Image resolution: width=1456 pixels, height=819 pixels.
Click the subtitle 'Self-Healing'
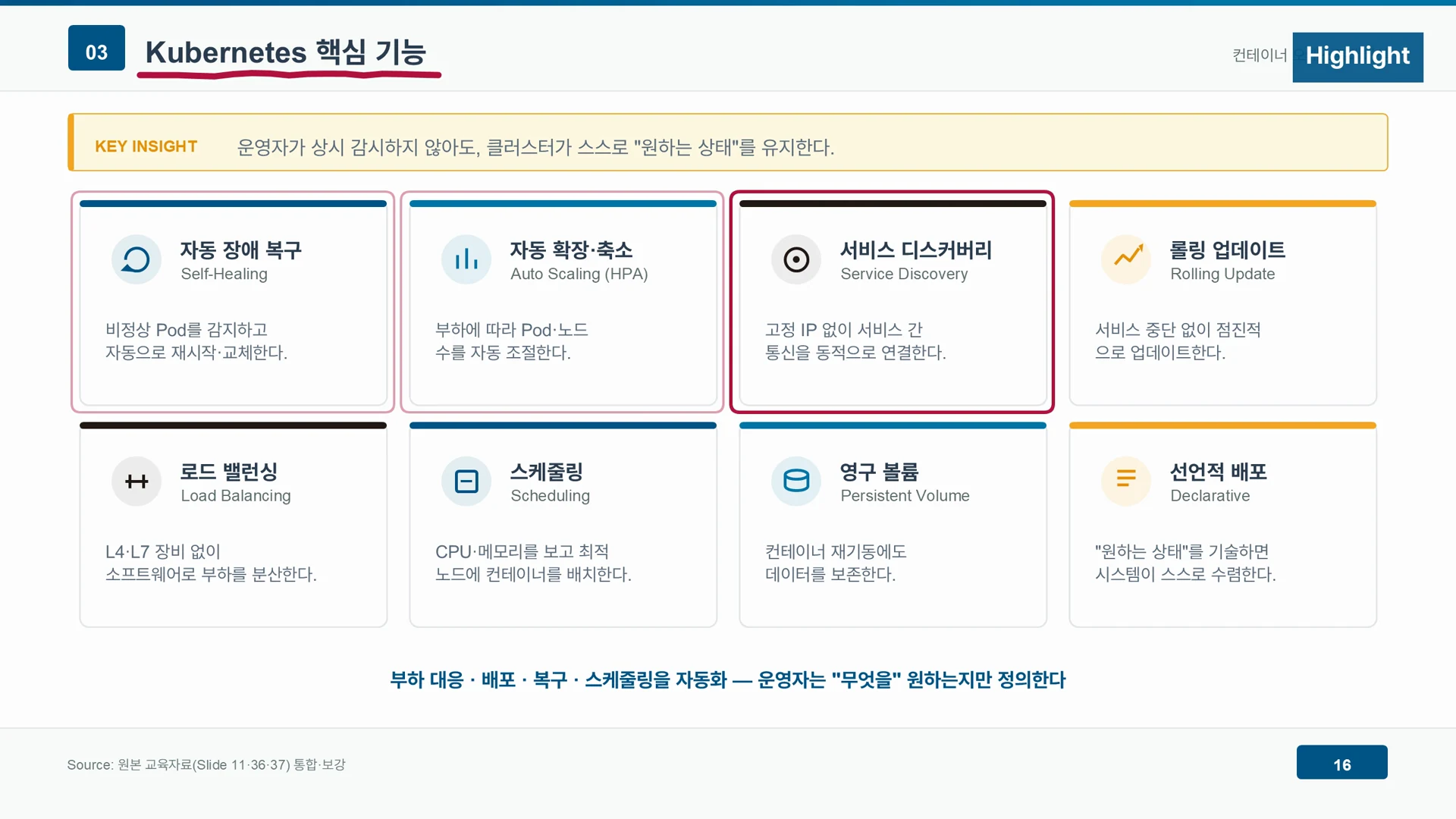click(224, 274)
